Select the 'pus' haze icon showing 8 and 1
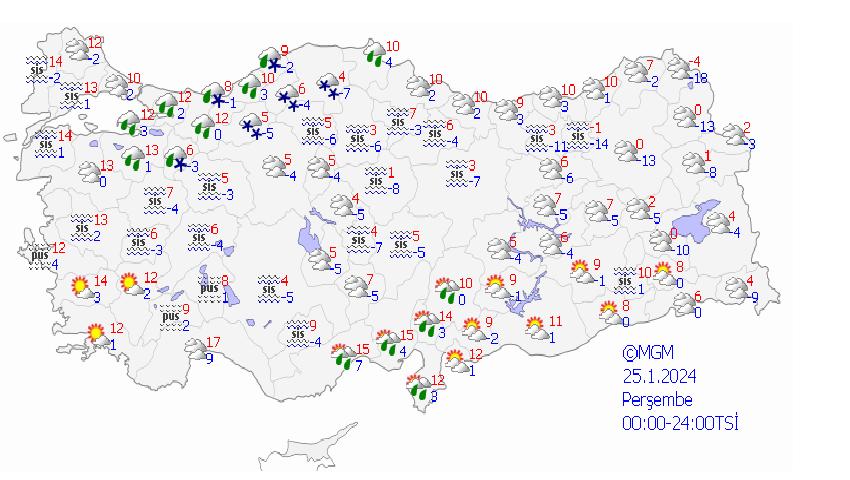This screenshot has width=850, height=480. pos(209,288)
